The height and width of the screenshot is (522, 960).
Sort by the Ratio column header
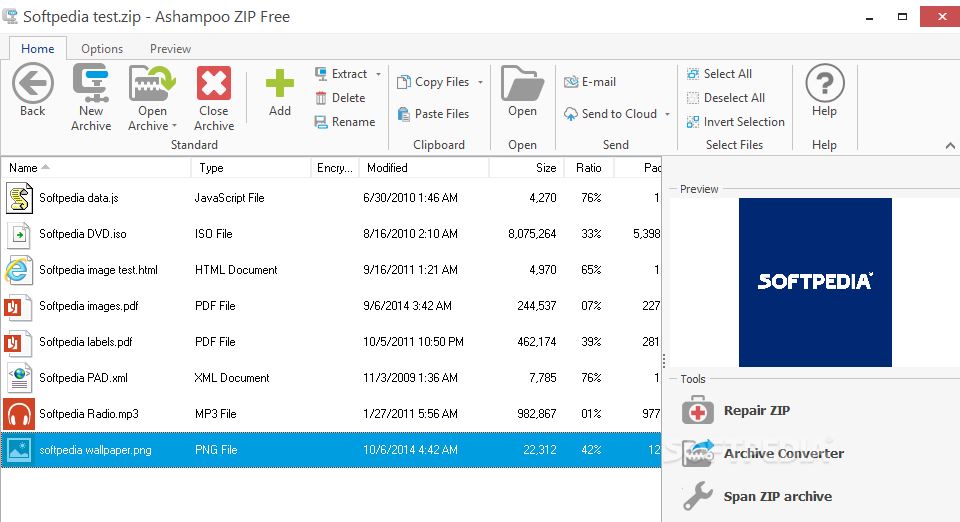pos(589,168)
